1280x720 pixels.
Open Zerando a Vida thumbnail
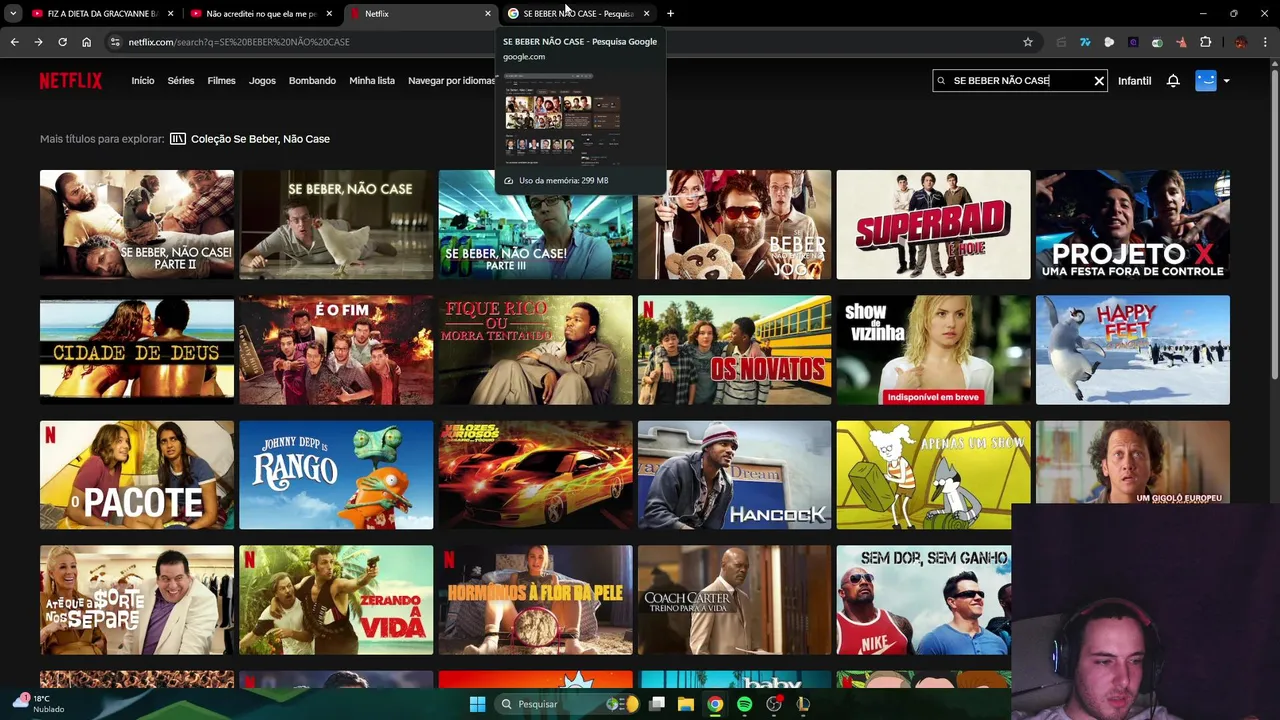tap(336, 600)
